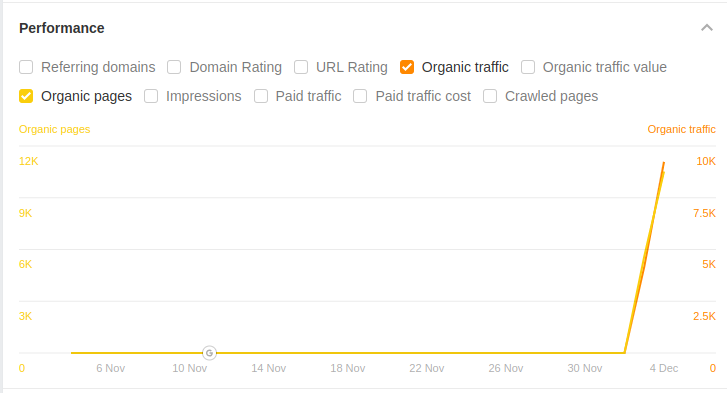This screenshot has width=727, height=393.
Task: Uncheck the Organic traffic checkbox
Action: tap(407, 67)
